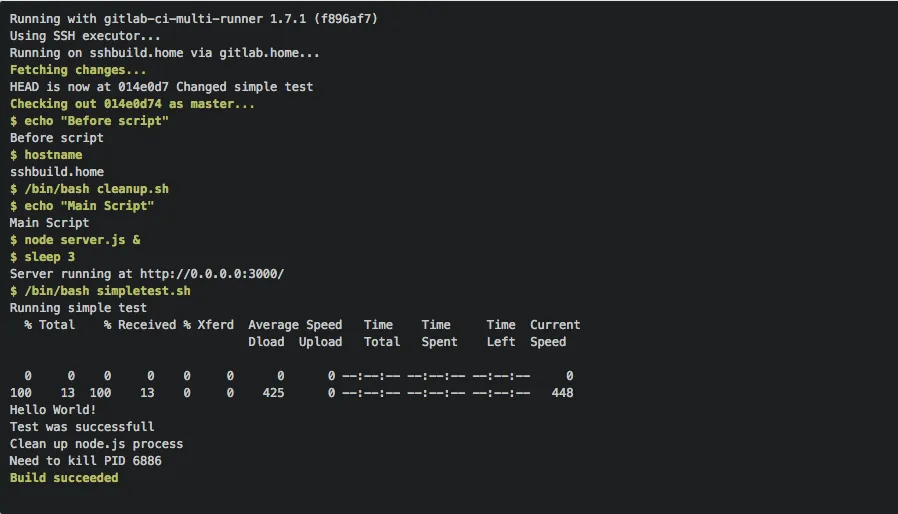
Task: Click the server URL http://0.0.0.0:3000/
Action: coord(212,274)
